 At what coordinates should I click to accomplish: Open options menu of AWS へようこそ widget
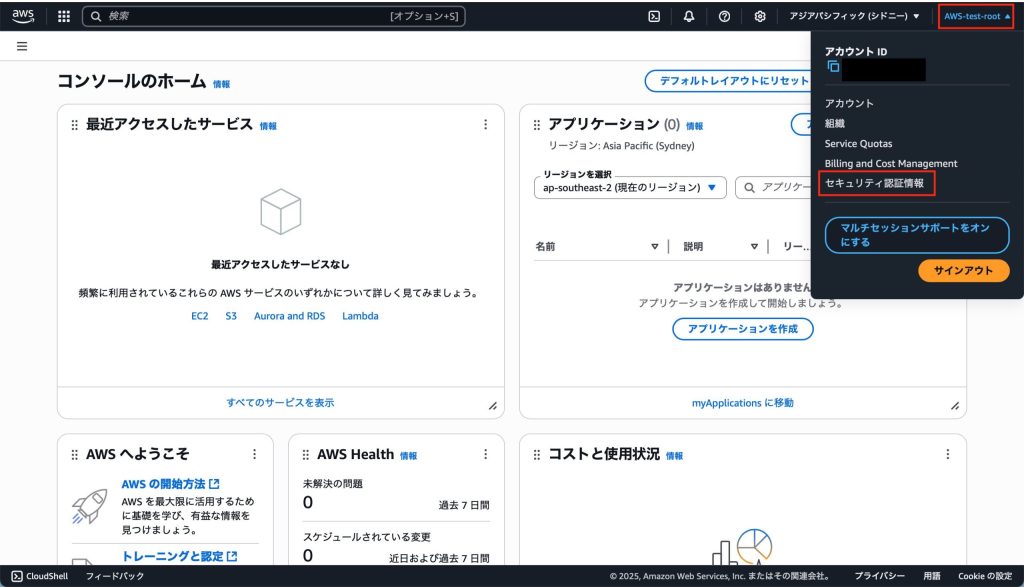(254, 454)
